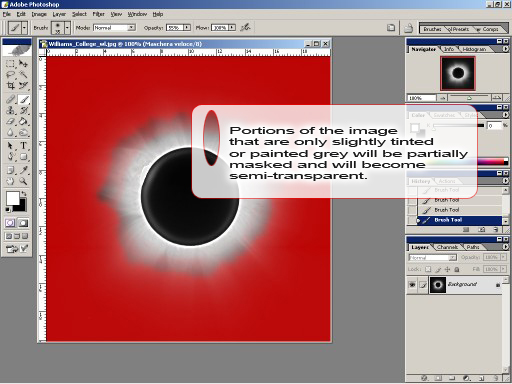This screenshot has height=384, width=512.
Task: Switch to the Channels tab
Action: click(x=447, y=247)
